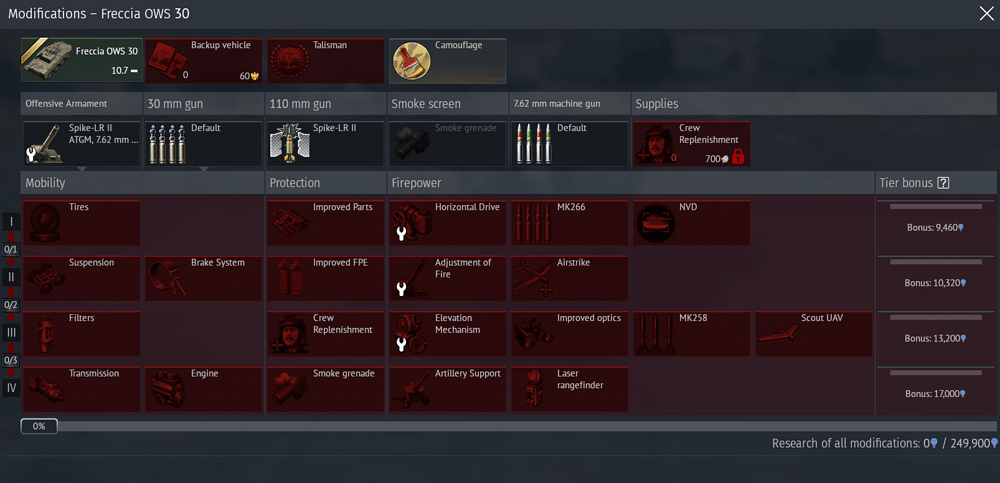Open the Camouflage section

coord(448,61)
